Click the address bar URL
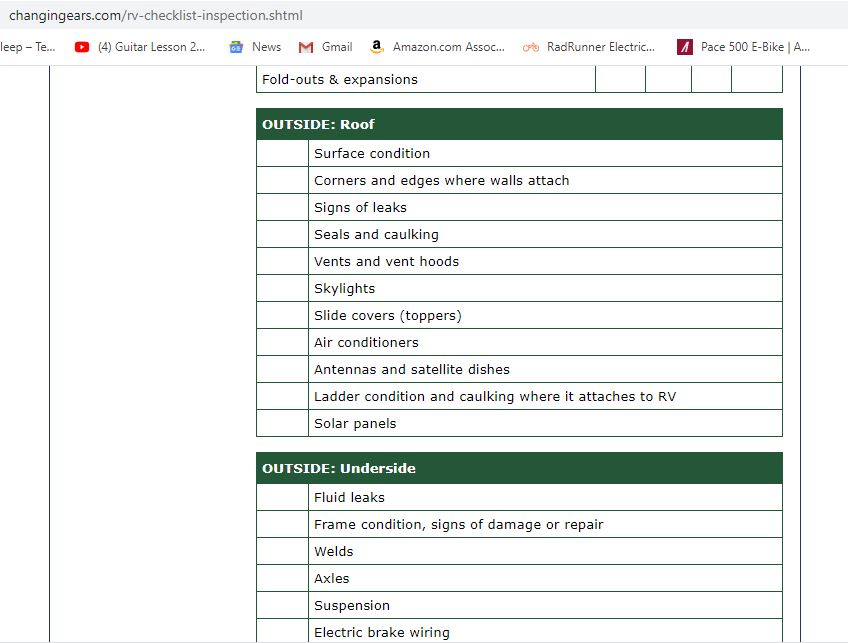The width and height of the screenshot is (848, 643). coord(156,16)
